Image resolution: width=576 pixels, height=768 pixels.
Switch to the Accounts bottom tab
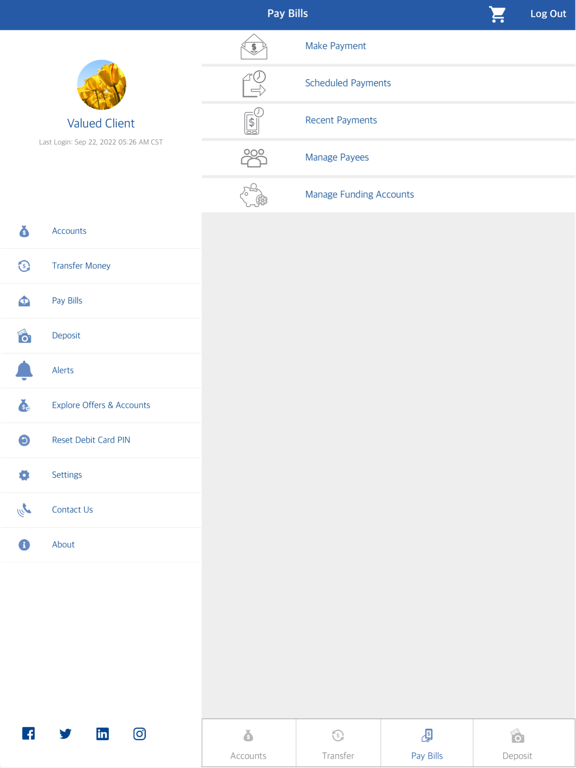pyautogui.click(x=248, y=744)
